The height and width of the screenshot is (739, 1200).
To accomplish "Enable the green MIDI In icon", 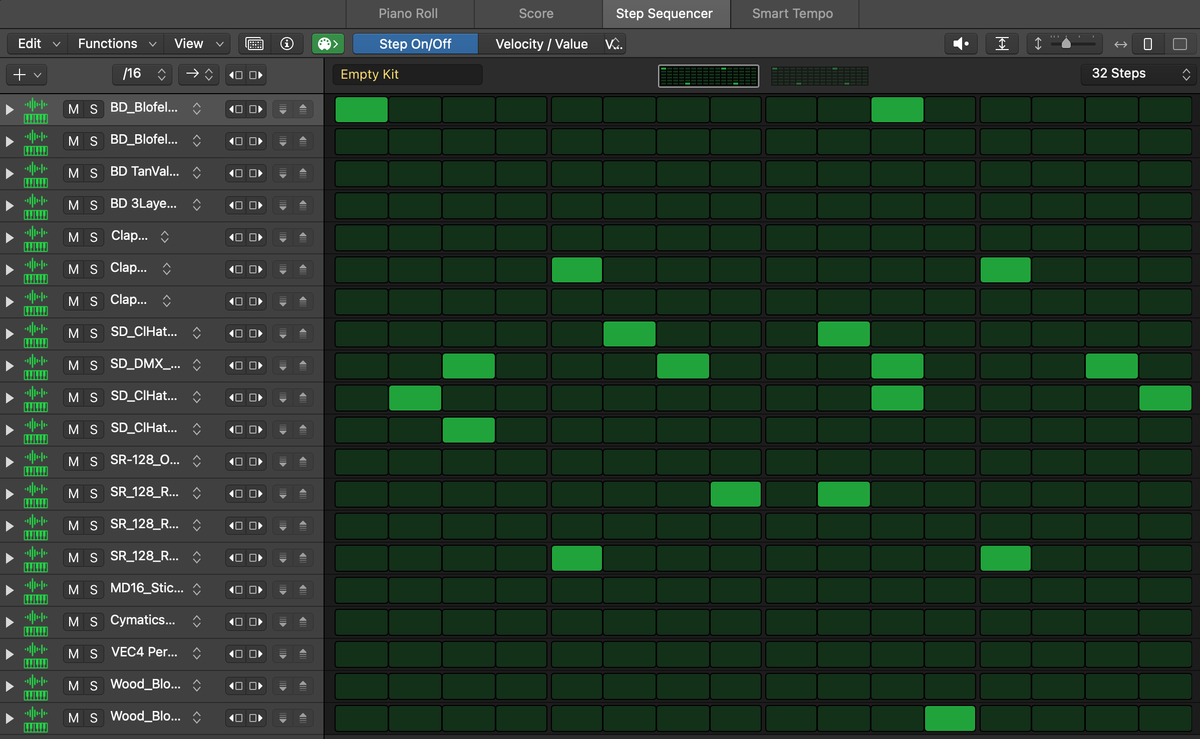I will (327, 44).
